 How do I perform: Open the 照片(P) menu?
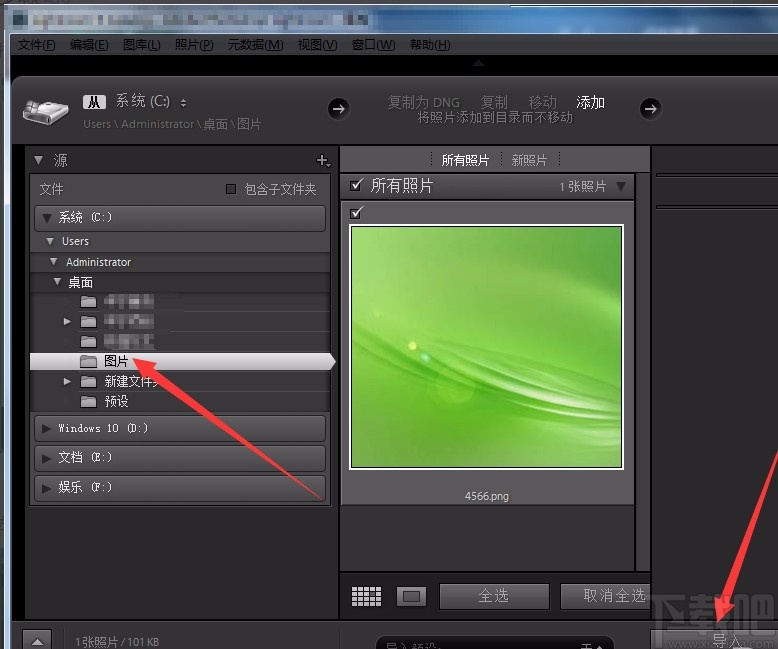pyautogui.click(x=194, y=45)
